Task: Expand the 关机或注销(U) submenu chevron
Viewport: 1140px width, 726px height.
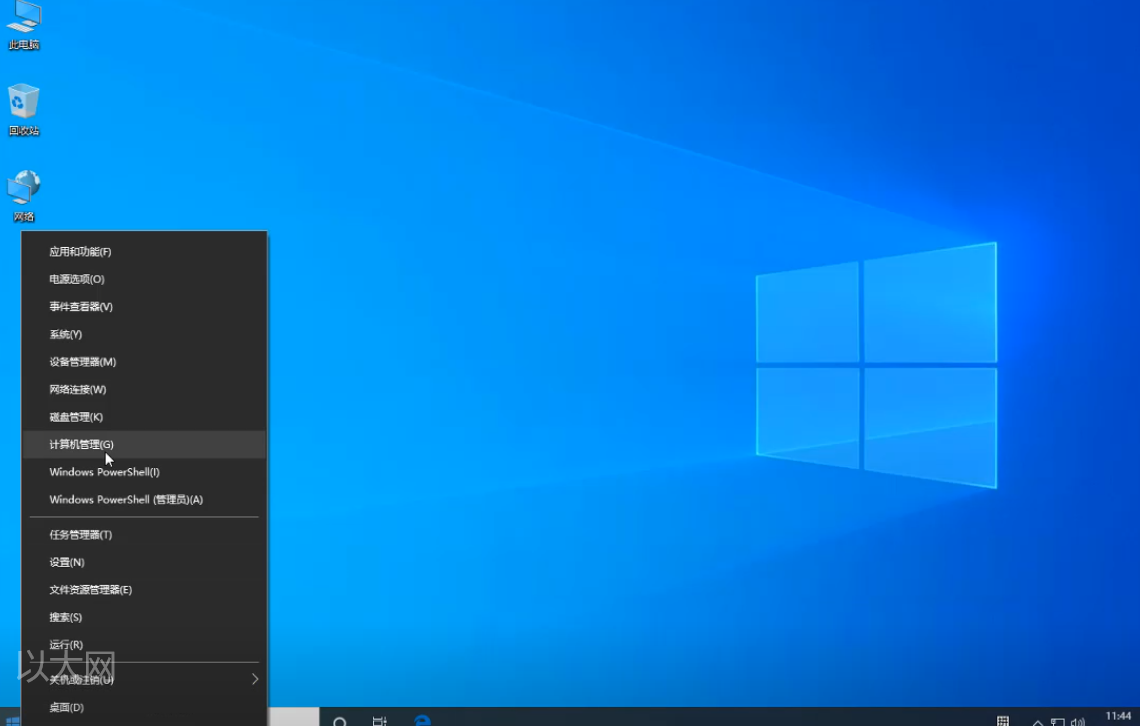Action: pyautogui.click(x=254, y=678)
